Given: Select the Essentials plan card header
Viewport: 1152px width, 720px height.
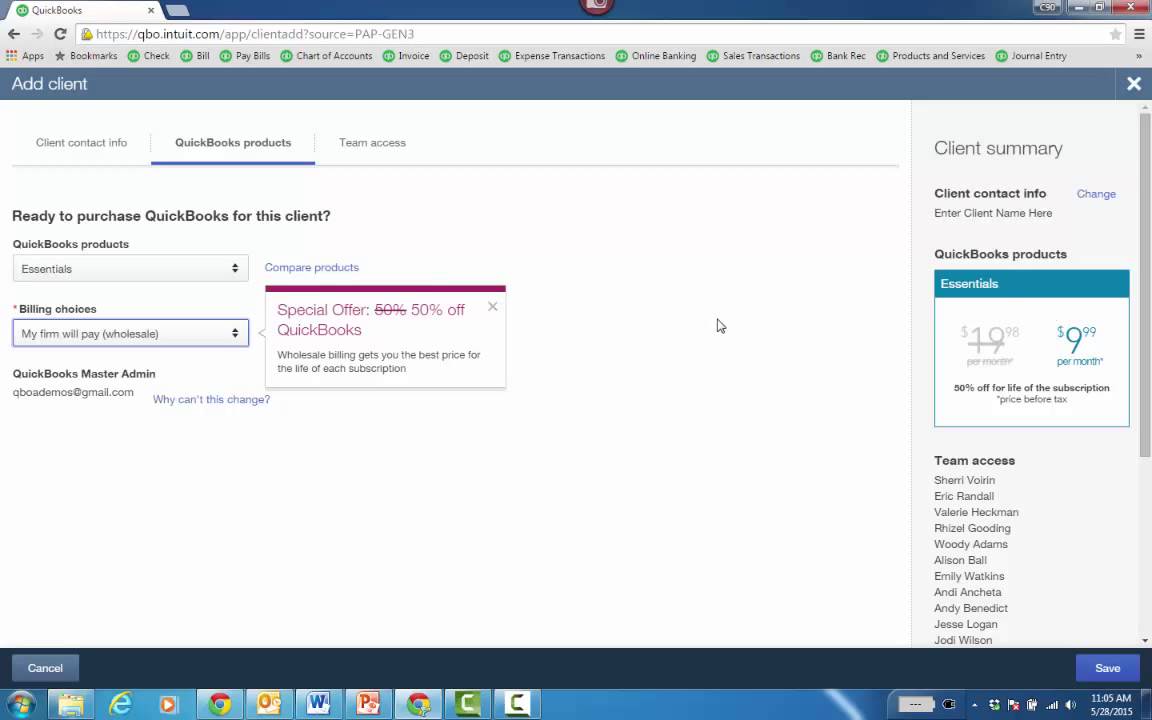Looking at the screenshot, I should 1032,284.
